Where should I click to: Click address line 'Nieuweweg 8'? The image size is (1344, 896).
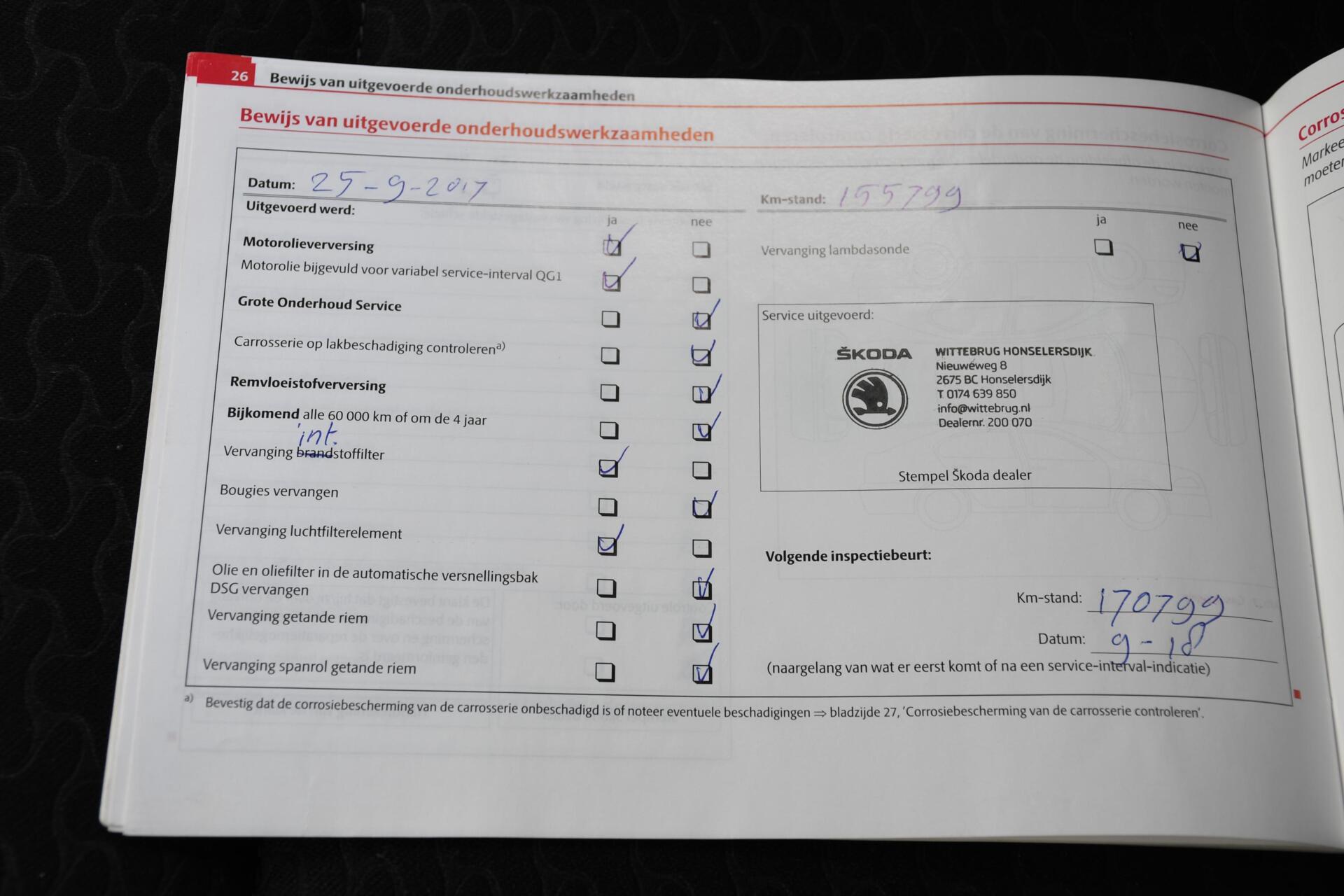click(x=971, y=365)
